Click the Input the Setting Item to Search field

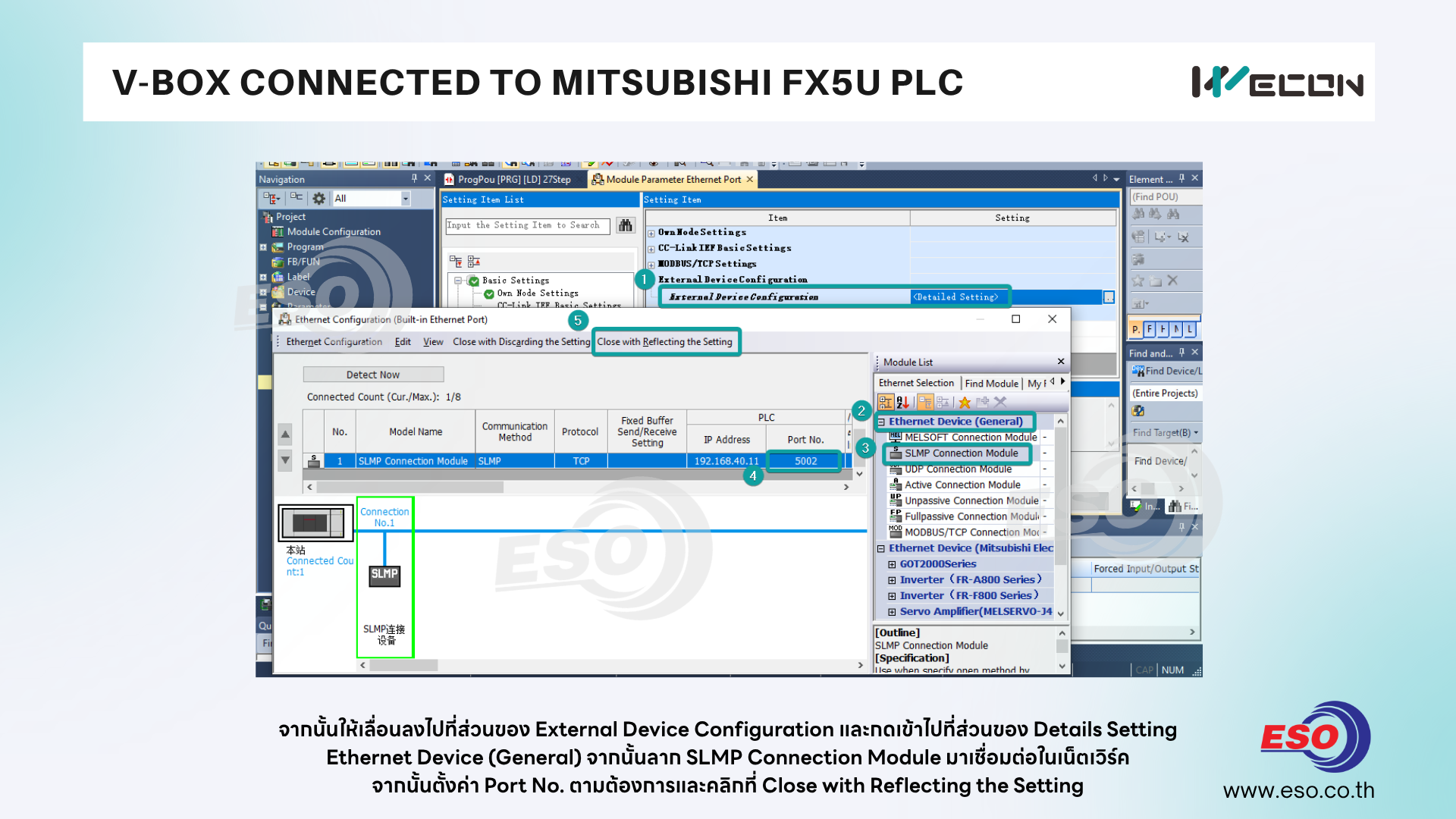[528, 225]
